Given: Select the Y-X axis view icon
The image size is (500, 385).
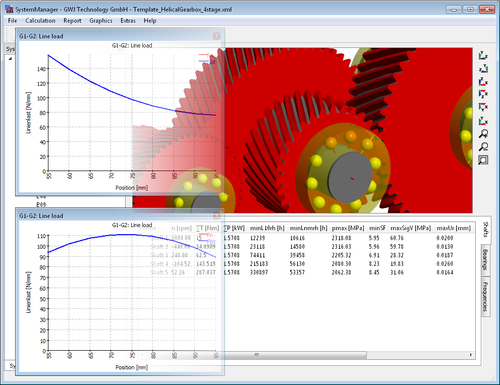Looking at the screenshot, I should tap(483, 120).
